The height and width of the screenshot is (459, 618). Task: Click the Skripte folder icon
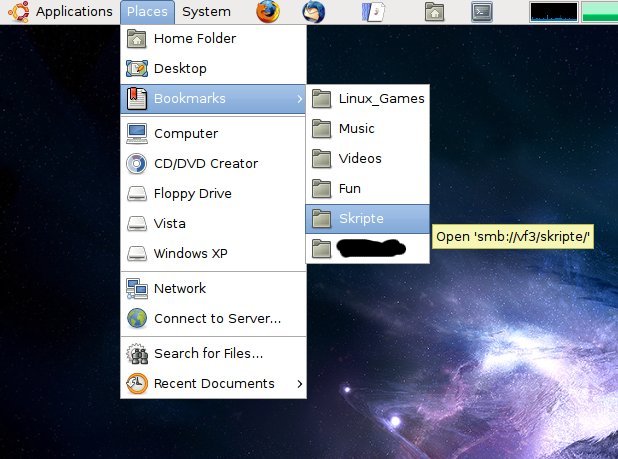click(321, 218)
